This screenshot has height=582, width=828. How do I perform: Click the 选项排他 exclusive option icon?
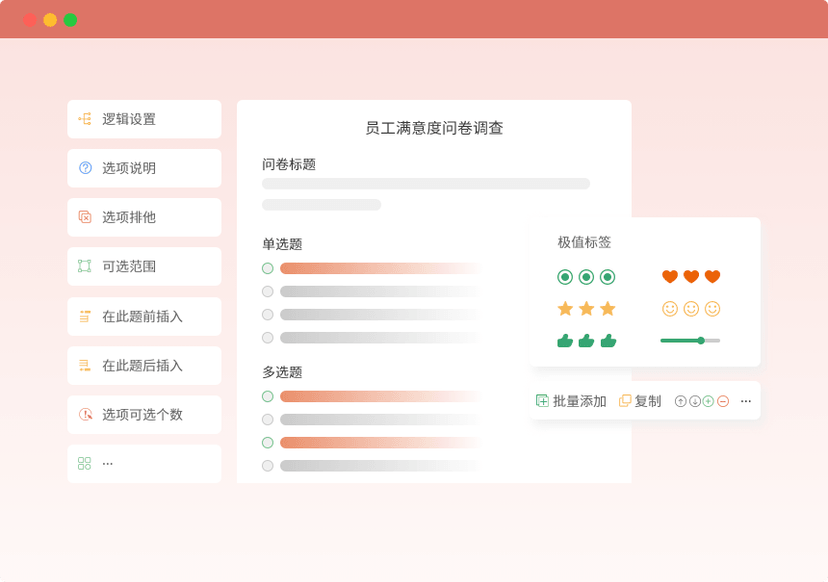(x=84, y=217)
